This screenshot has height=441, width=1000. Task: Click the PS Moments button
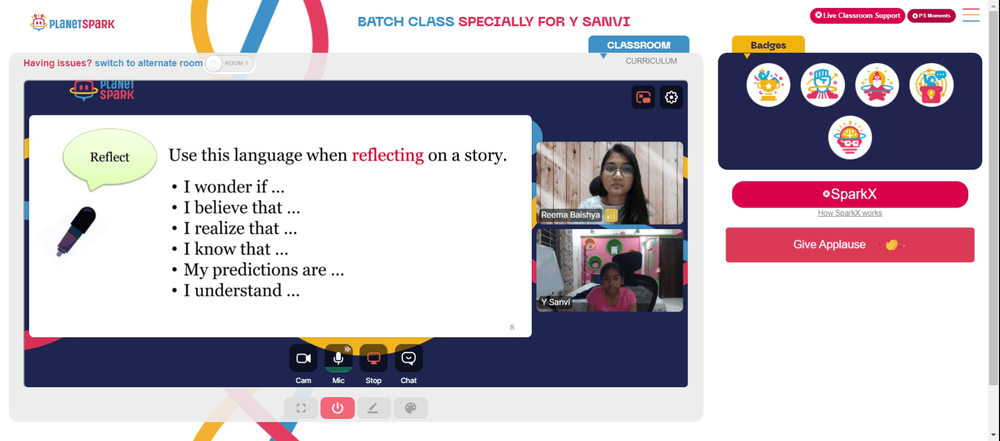click(931, 15)
